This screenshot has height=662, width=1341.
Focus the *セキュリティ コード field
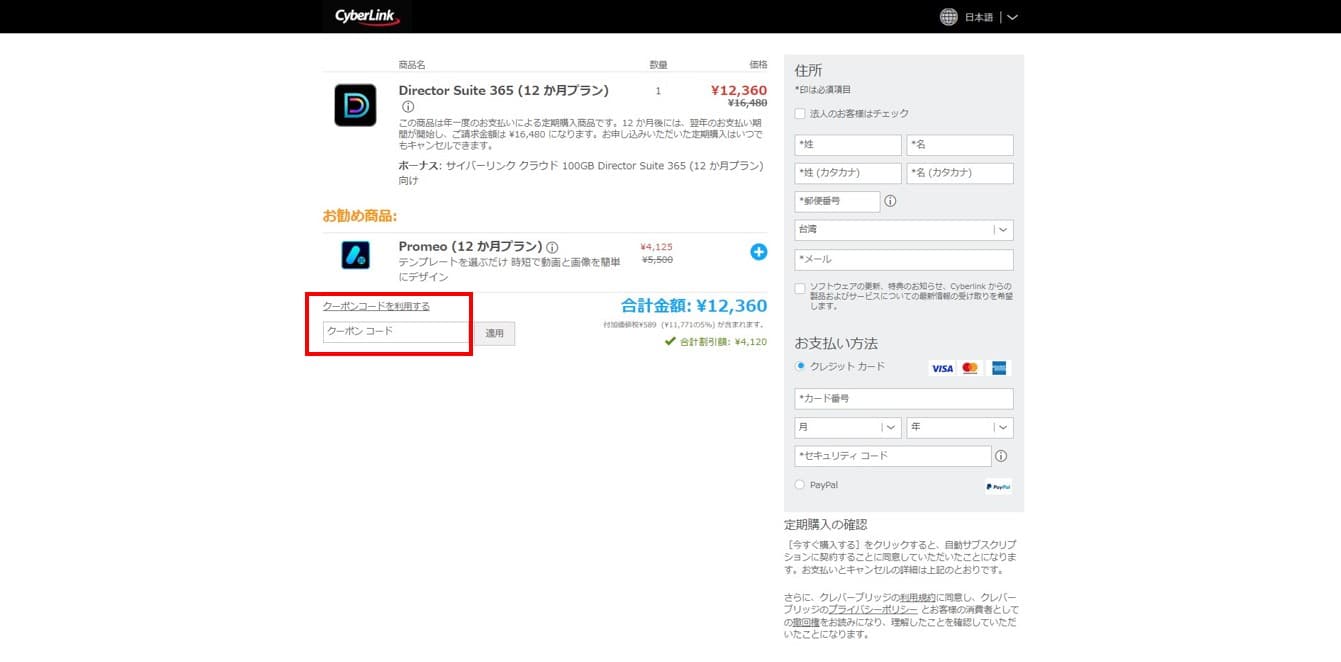[x=893, y=456]
